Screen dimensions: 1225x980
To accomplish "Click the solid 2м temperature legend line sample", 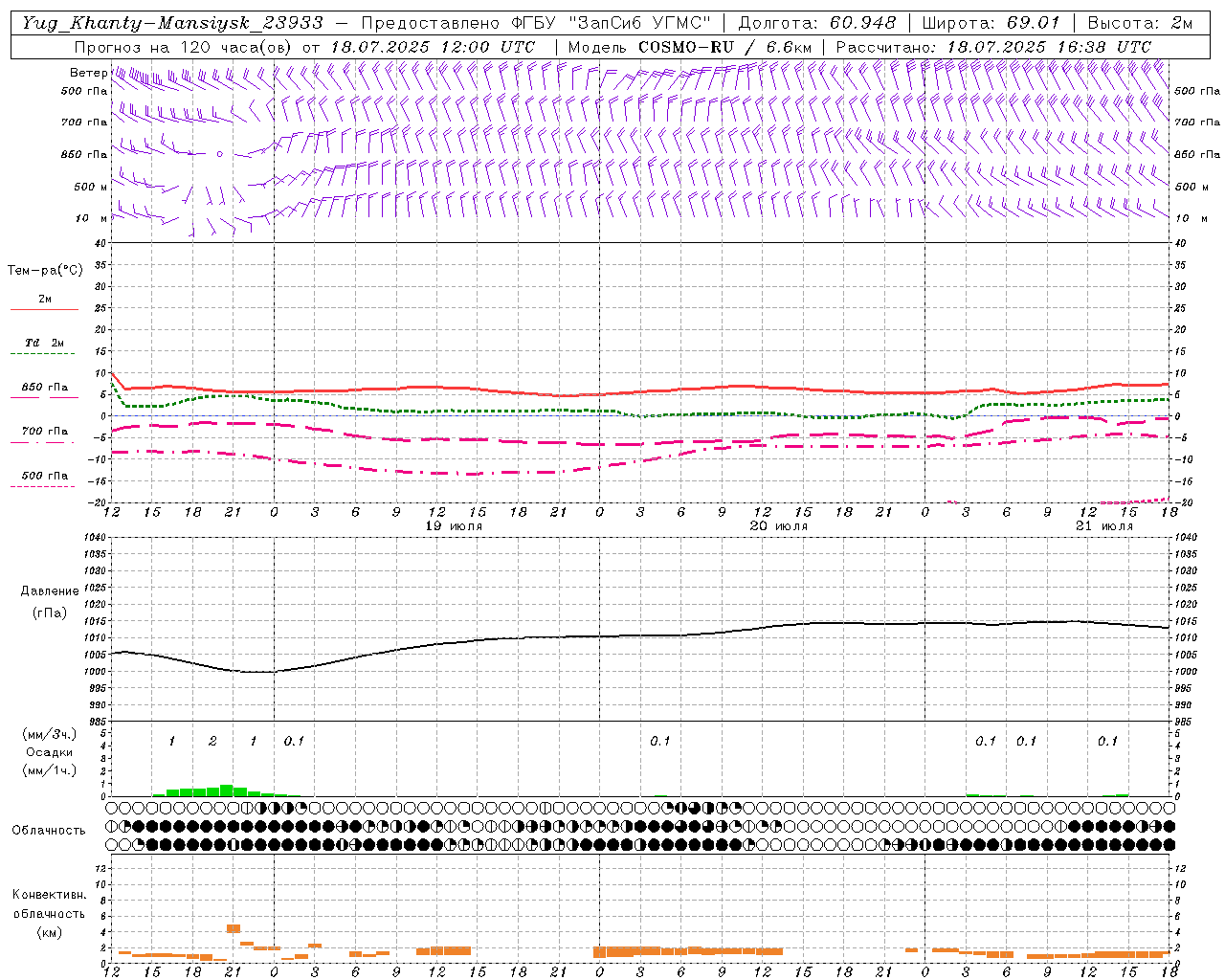I will coord(44,310).
